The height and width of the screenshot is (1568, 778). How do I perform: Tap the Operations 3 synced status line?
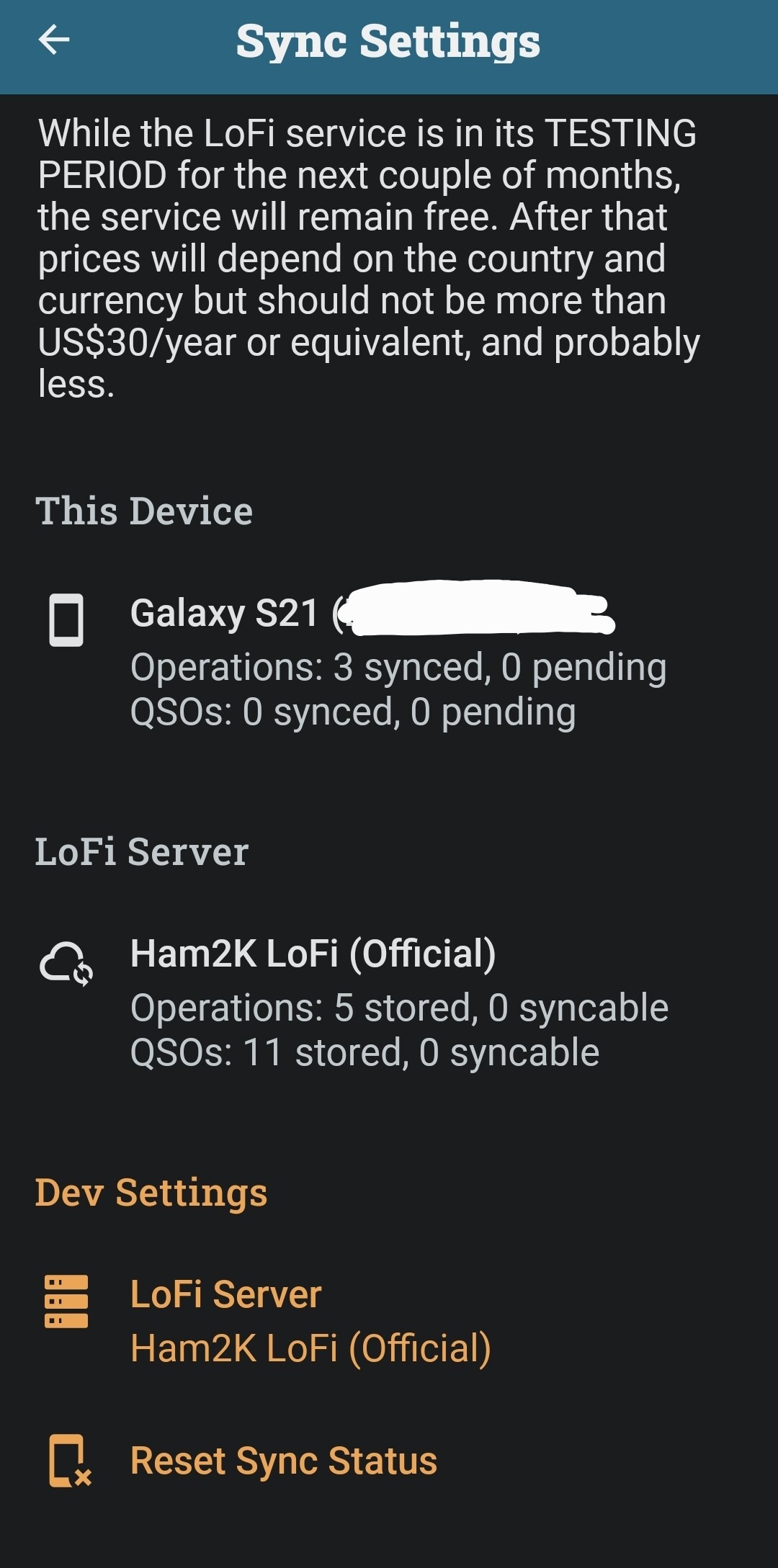398,667
